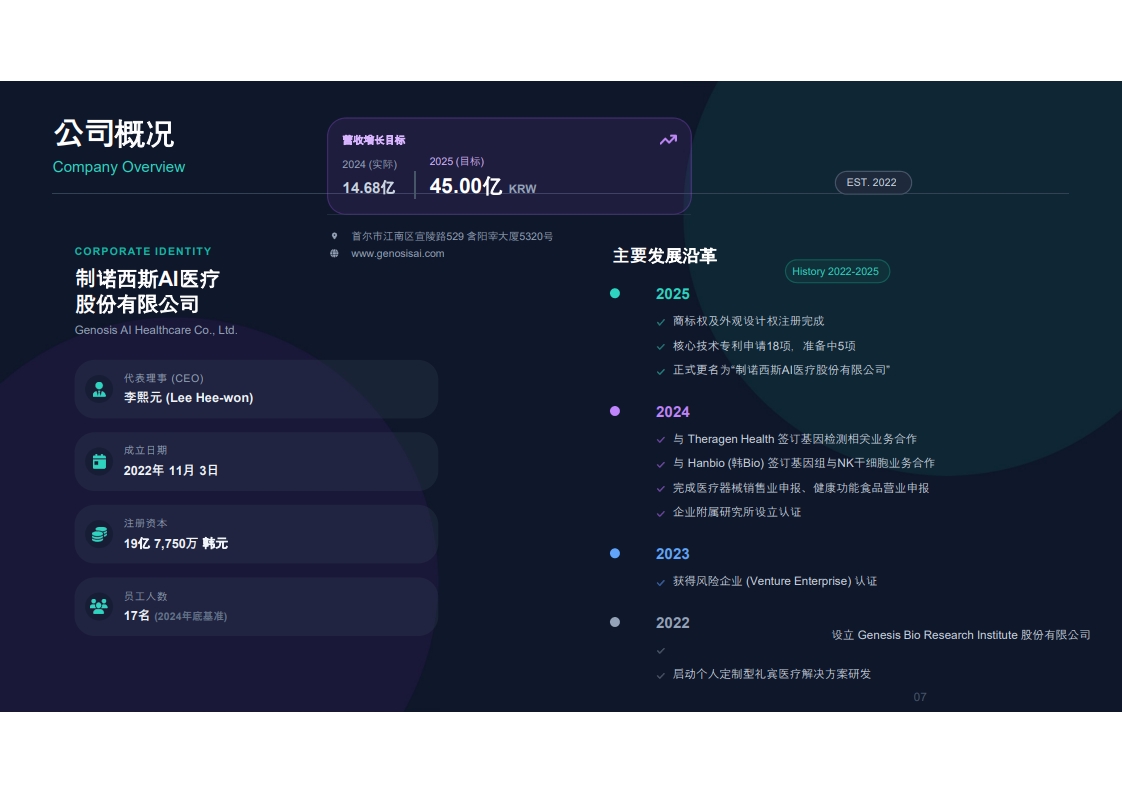Image resolution: width=1122 pixels, height=793 pixels.
Task: Select the blue 2023 timeline dot
Action: (615, 553)
